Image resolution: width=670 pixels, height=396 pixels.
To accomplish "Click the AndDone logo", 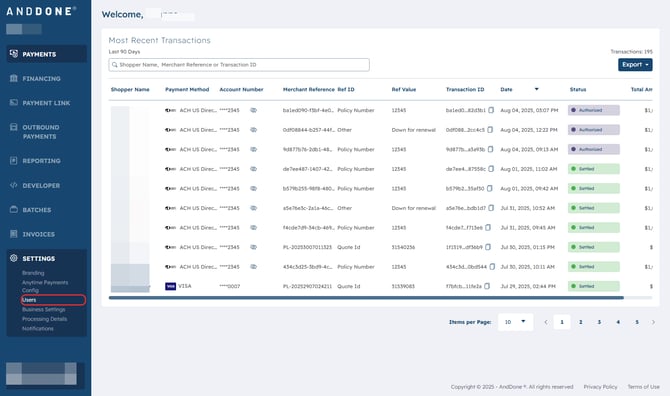I will (41, 11).
